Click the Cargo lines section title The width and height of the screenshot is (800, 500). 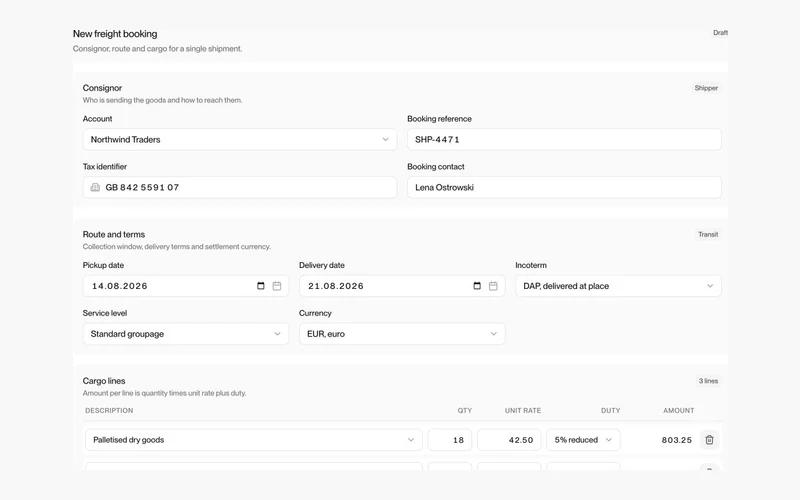104,381
